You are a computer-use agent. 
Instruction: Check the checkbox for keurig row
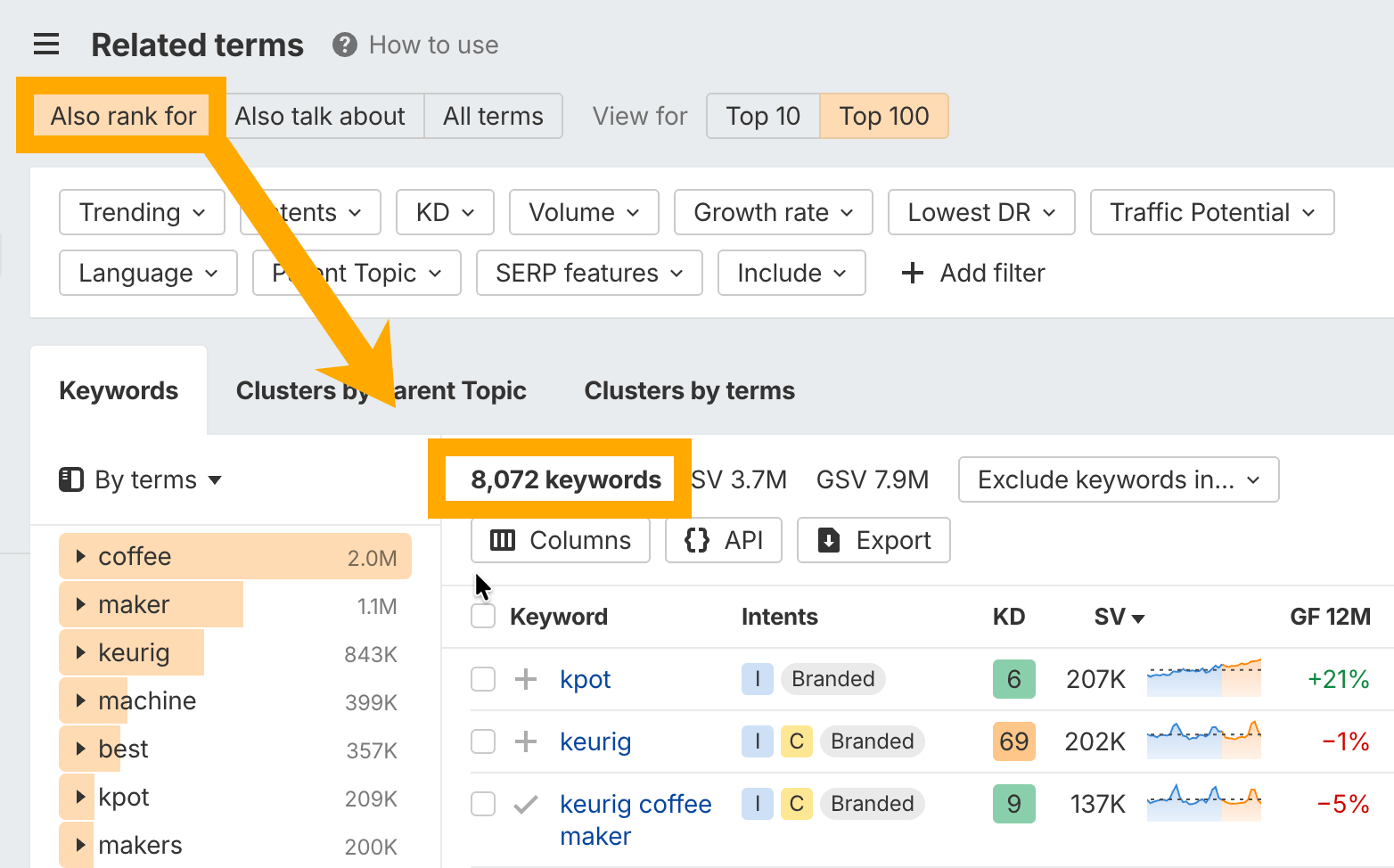[482, 741]
